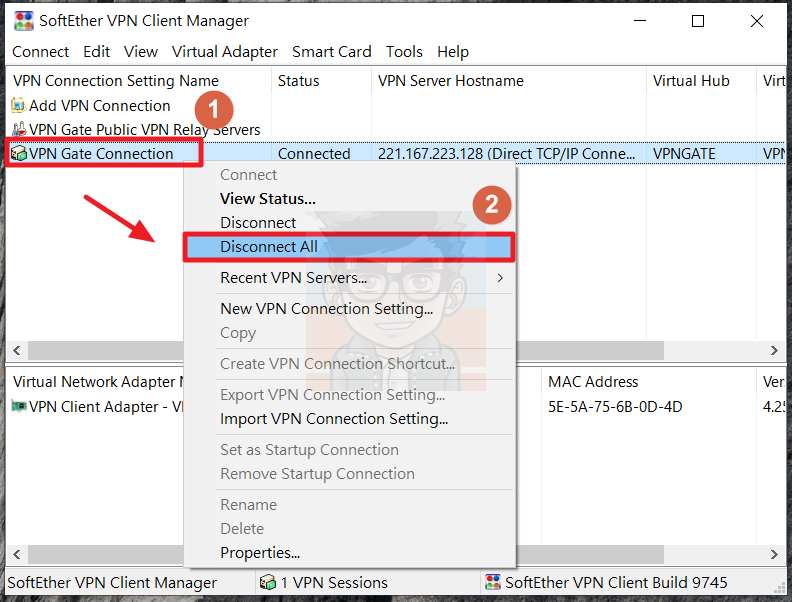Click the VPN Client Adapter network card icon
792x602 pixels.
[19, 406]
